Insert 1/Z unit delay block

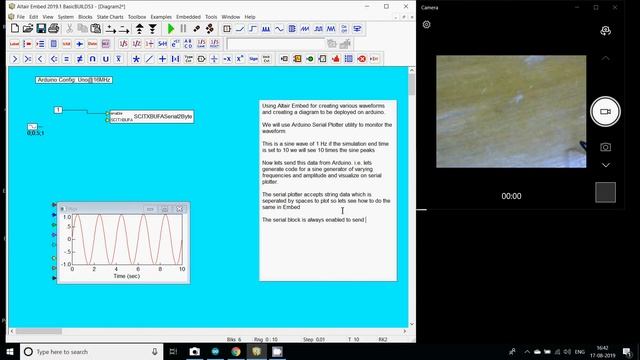(136, 44)
